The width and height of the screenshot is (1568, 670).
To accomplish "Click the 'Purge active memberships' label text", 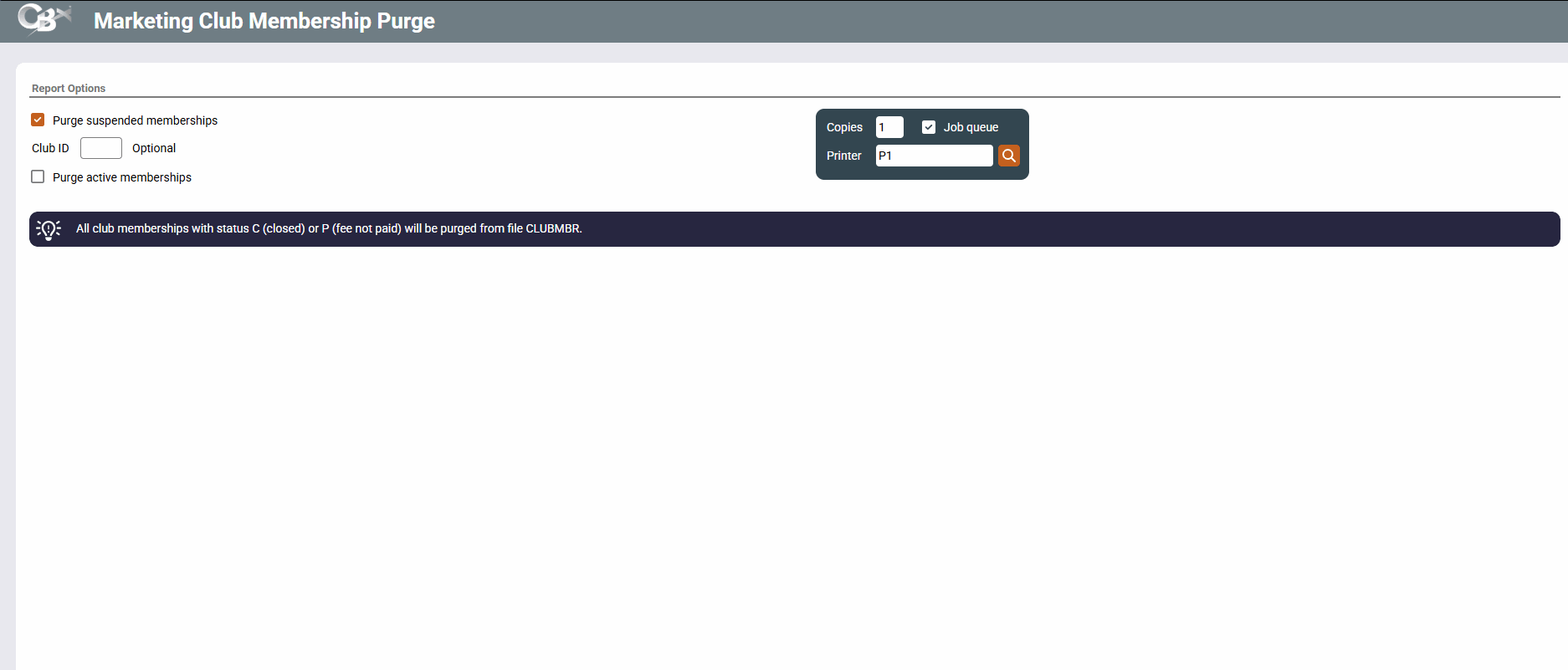I will (x=122, y=177).
